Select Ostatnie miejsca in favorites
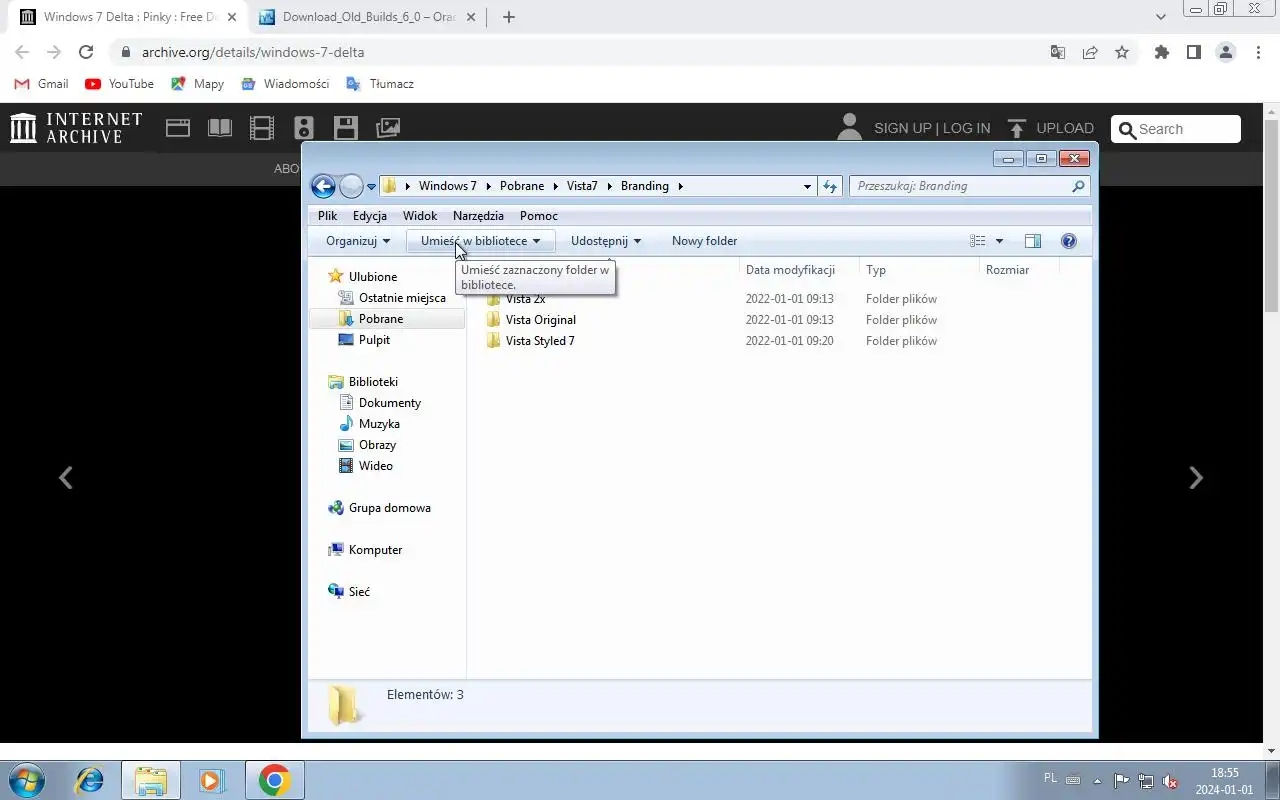This screenshot has width=1280, height=800. point(402,298)
